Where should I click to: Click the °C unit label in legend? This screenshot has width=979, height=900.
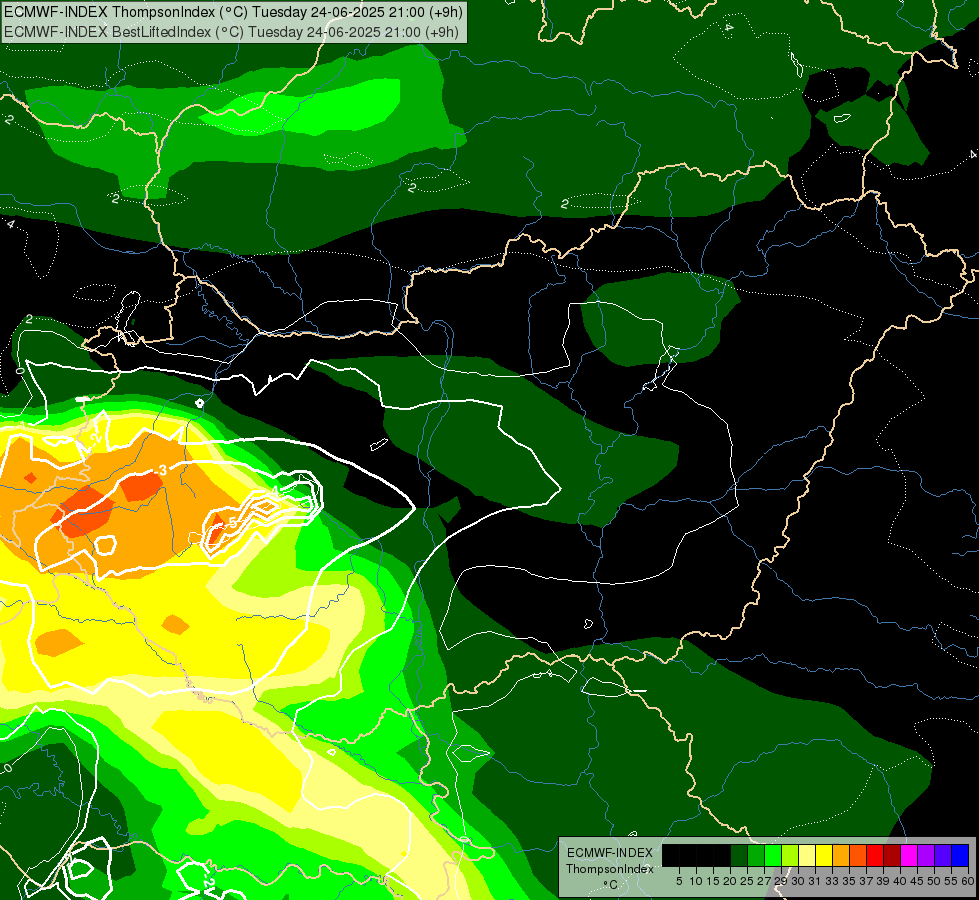coord(611,884)
